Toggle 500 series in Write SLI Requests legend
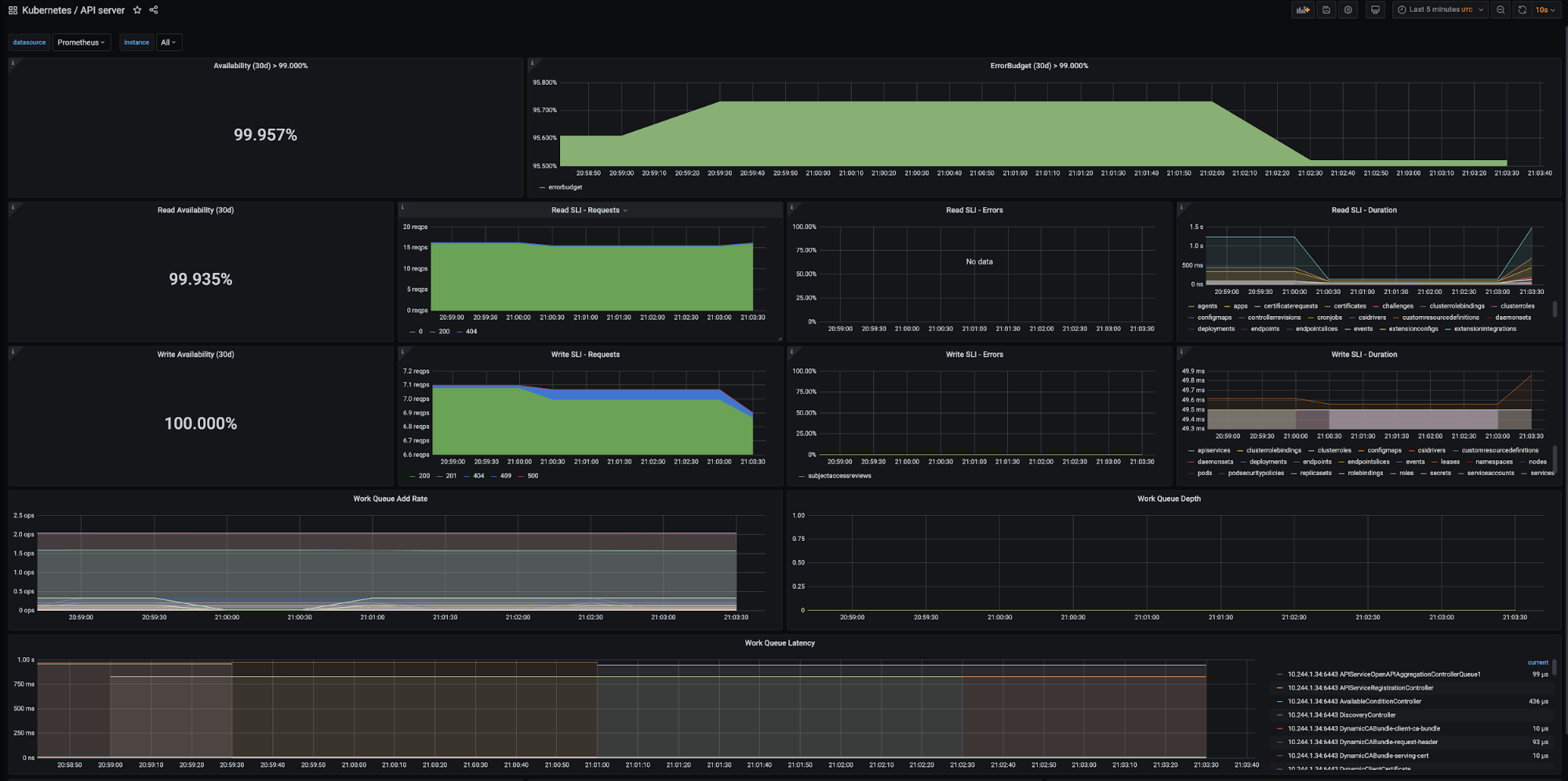The height and width of the screenshot is (781, 1568). (x=533, y=476)
